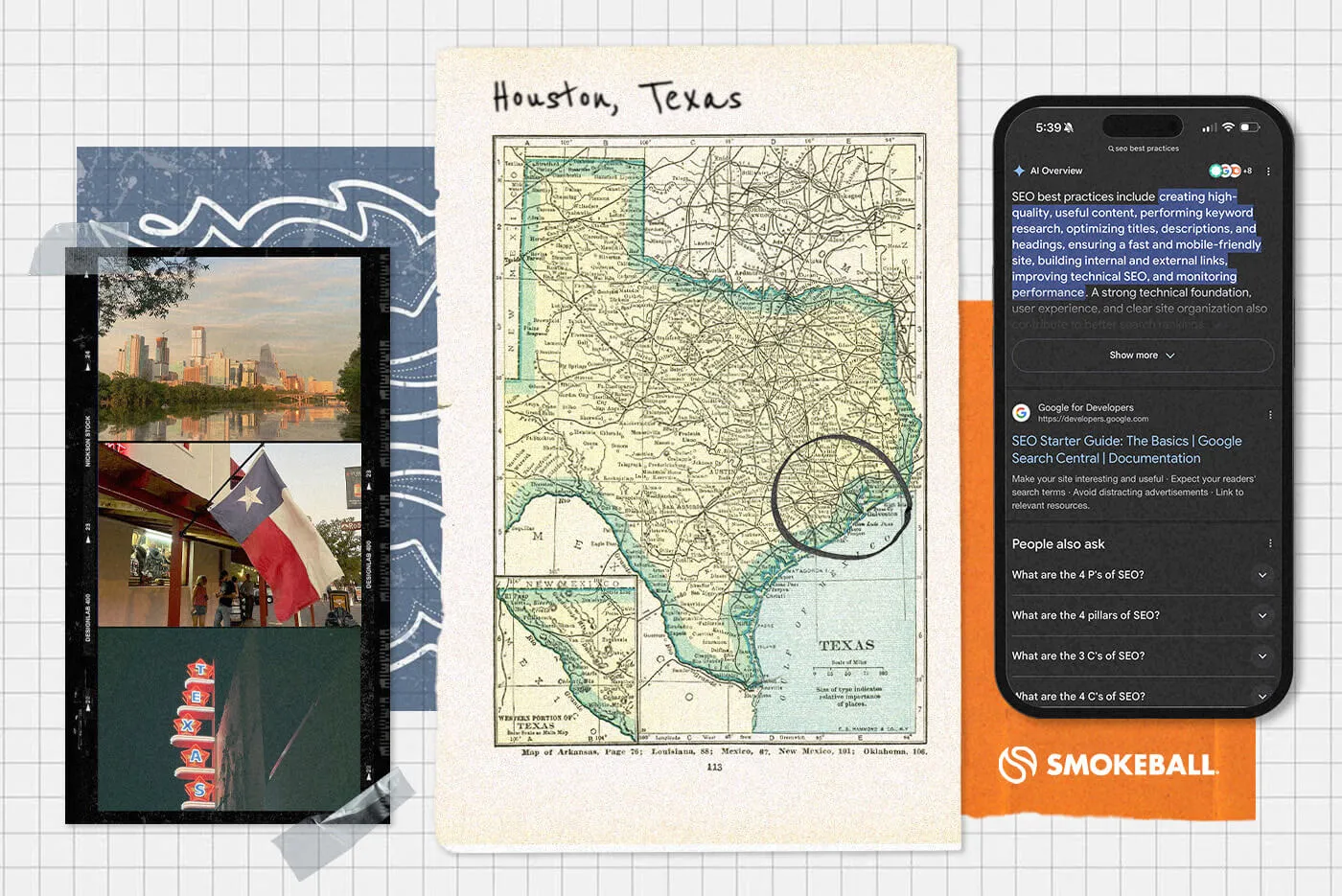Expand What are the 4 C's of SEO

[x=1142, y=696]
